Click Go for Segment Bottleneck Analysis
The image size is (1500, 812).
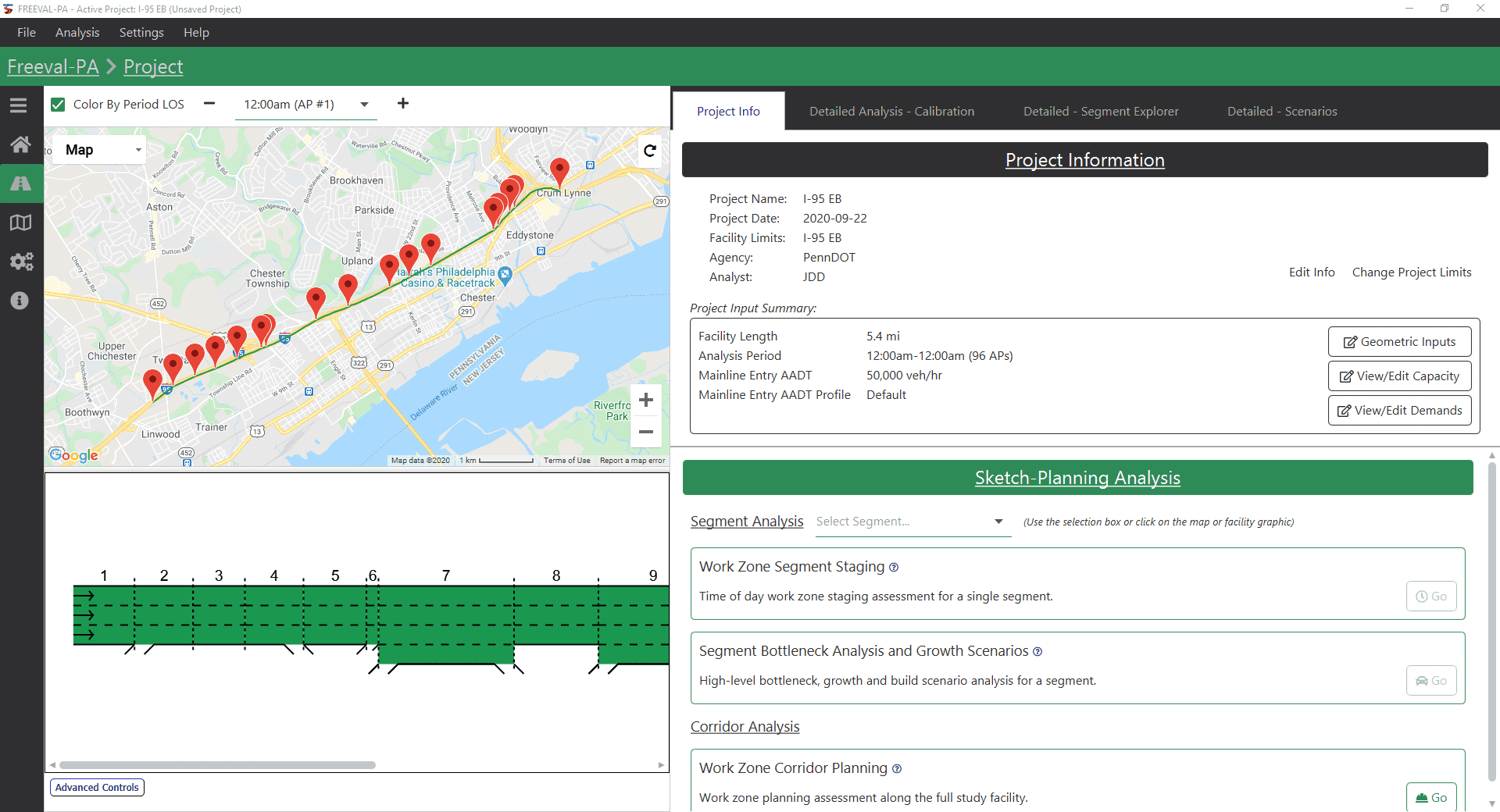click(1430, 681)
